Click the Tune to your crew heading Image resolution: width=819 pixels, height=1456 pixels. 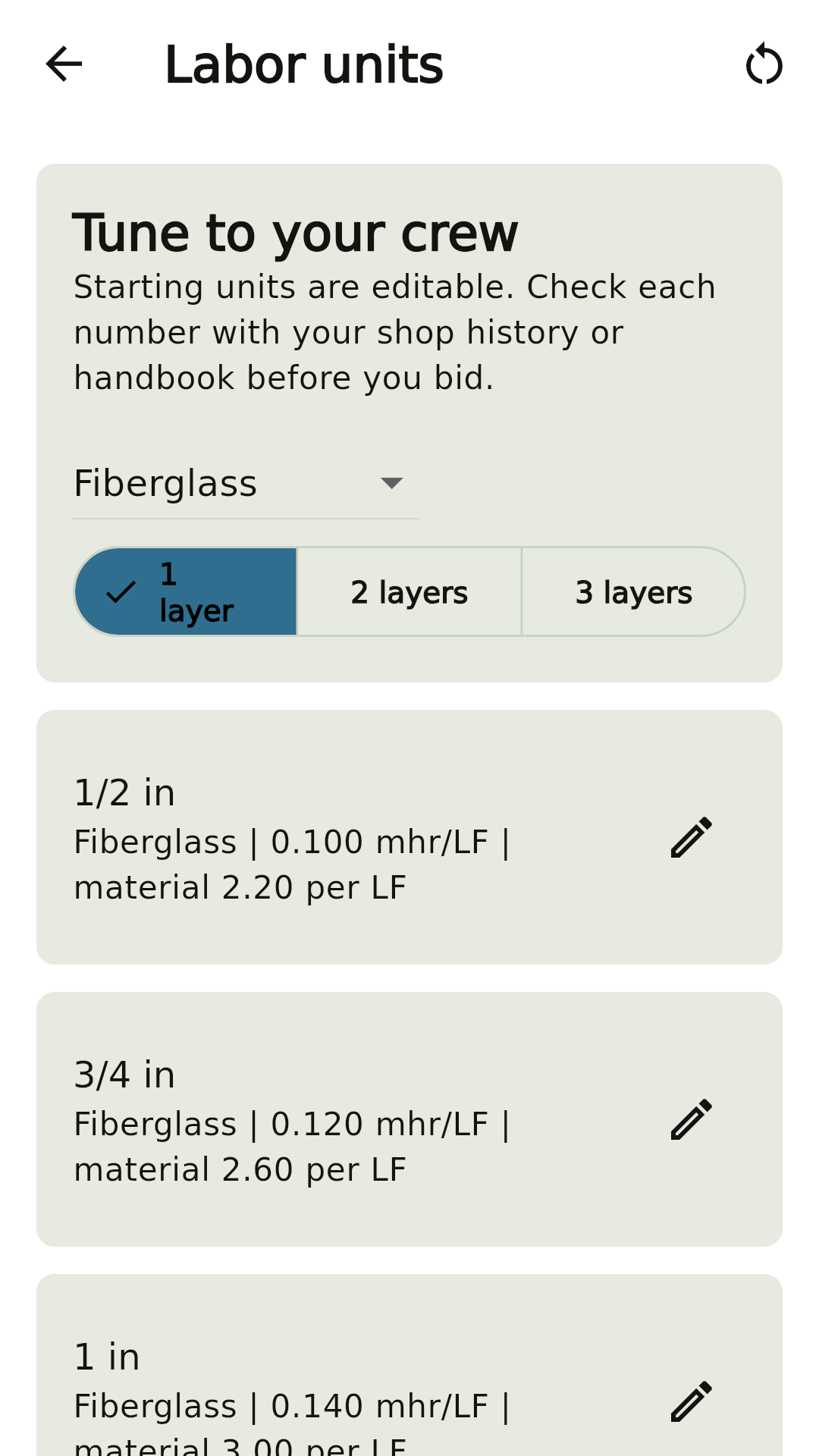coord(296,234)
